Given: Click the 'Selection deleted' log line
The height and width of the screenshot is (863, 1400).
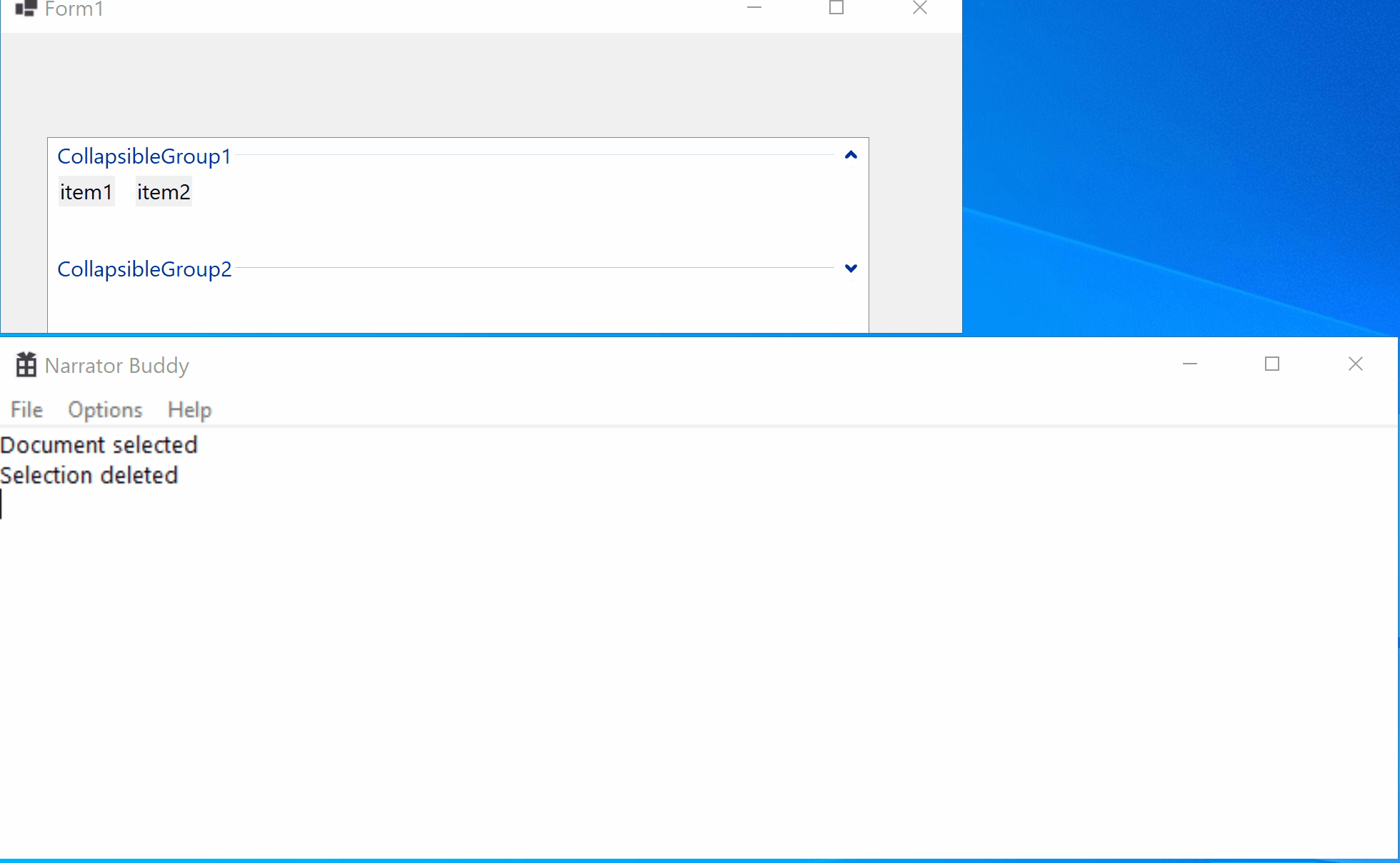Looking at the screenshot, I should click(89, 474).
